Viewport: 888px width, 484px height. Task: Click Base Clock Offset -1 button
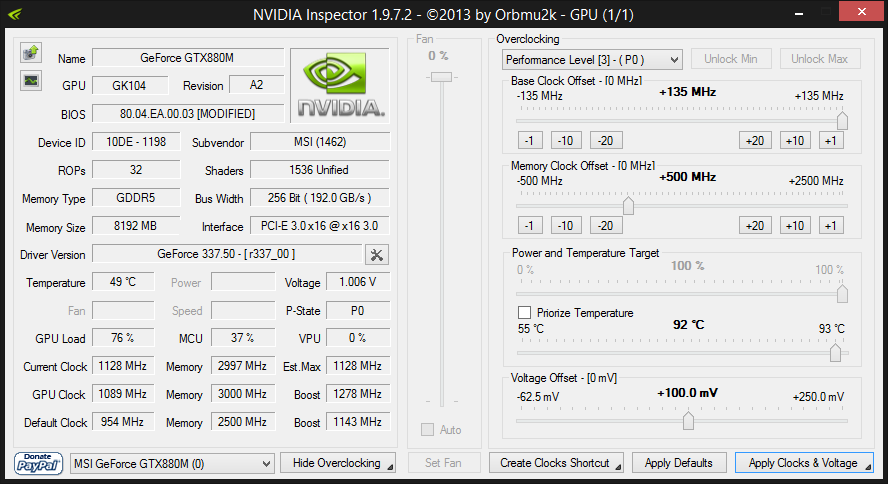(530, 140)
